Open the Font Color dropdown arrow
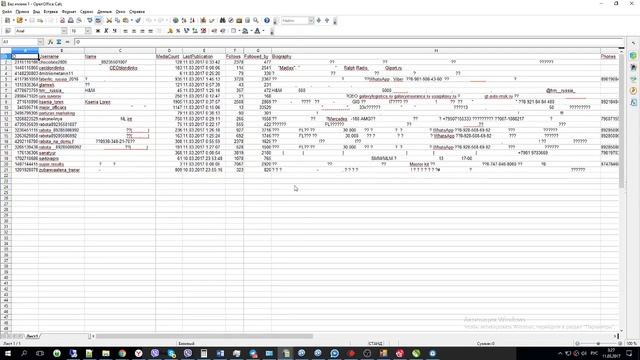The width and height of the screenshot is (640, 360). point(263,31)
